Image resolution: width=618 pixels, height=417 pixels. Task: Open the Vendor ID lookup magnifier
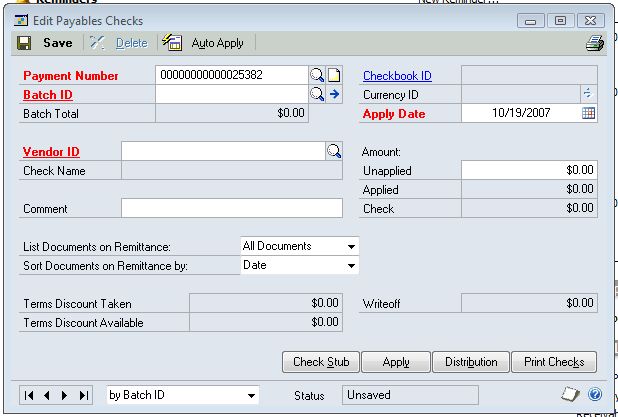coord(334,151)
